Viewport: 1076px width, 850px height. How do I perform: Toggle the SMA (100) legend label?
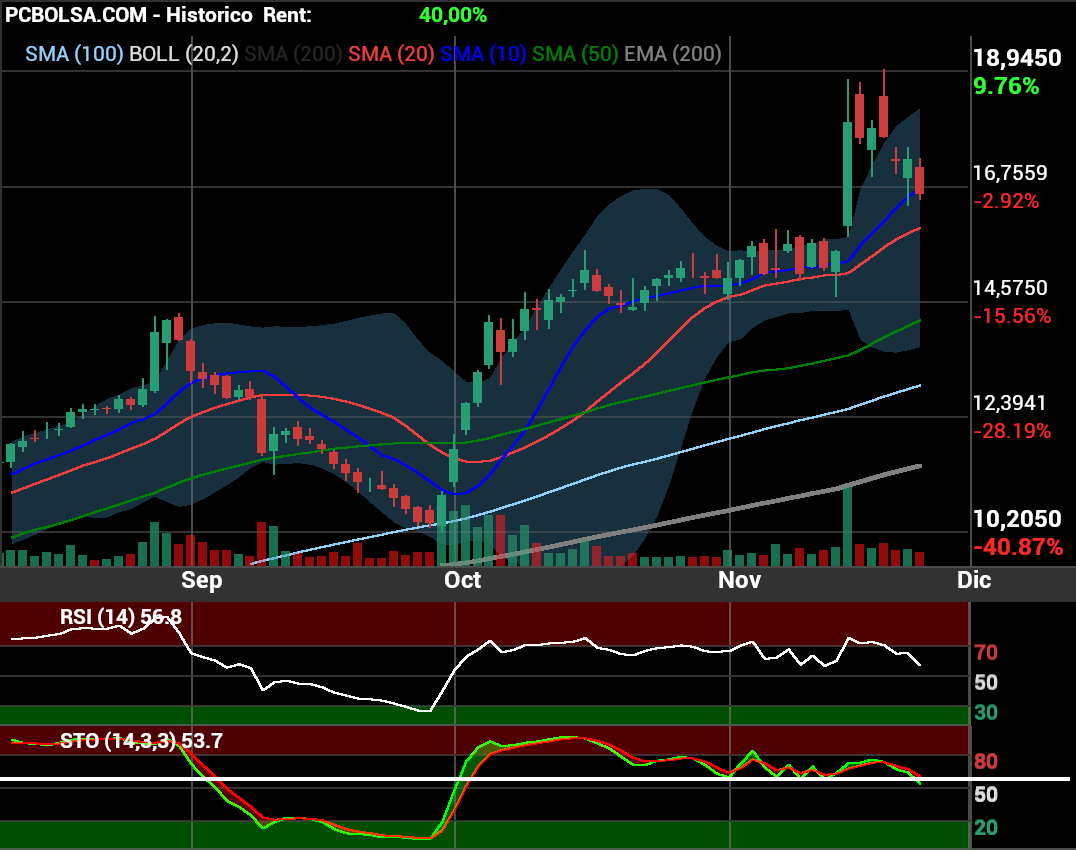(74, 54)
